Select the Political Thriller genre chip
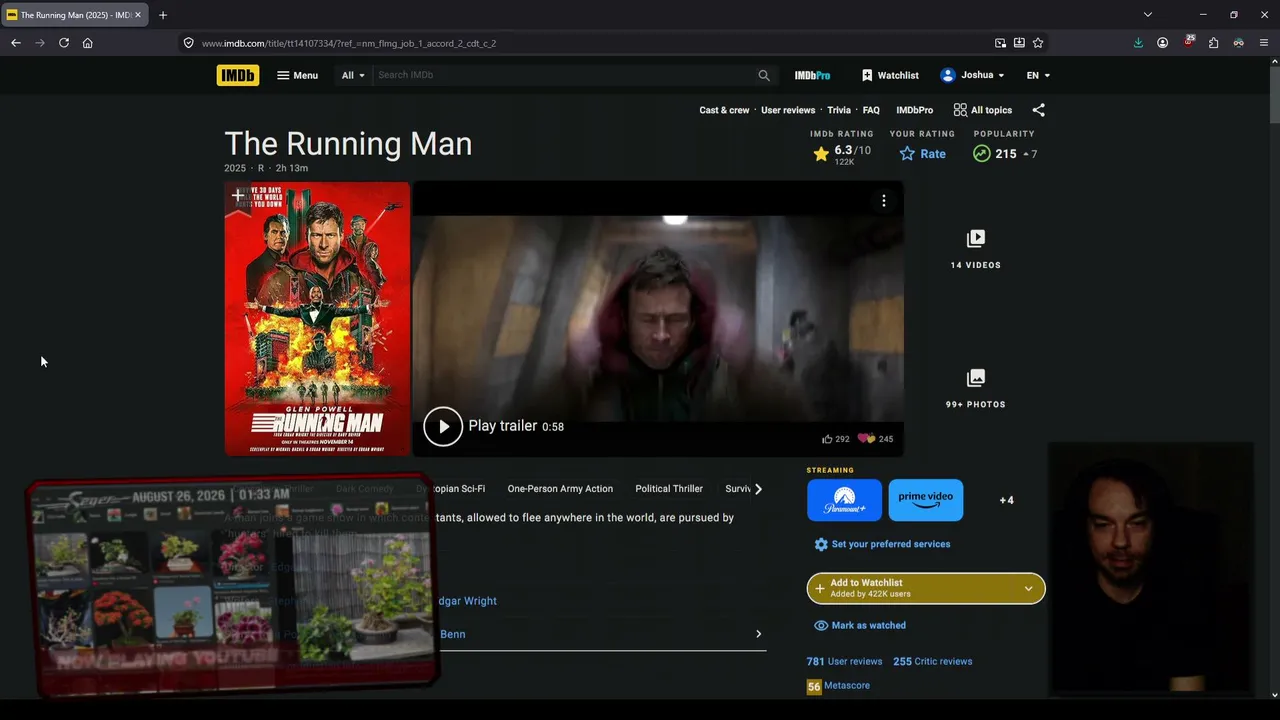The image size is (1280, 720). (669, 489)
